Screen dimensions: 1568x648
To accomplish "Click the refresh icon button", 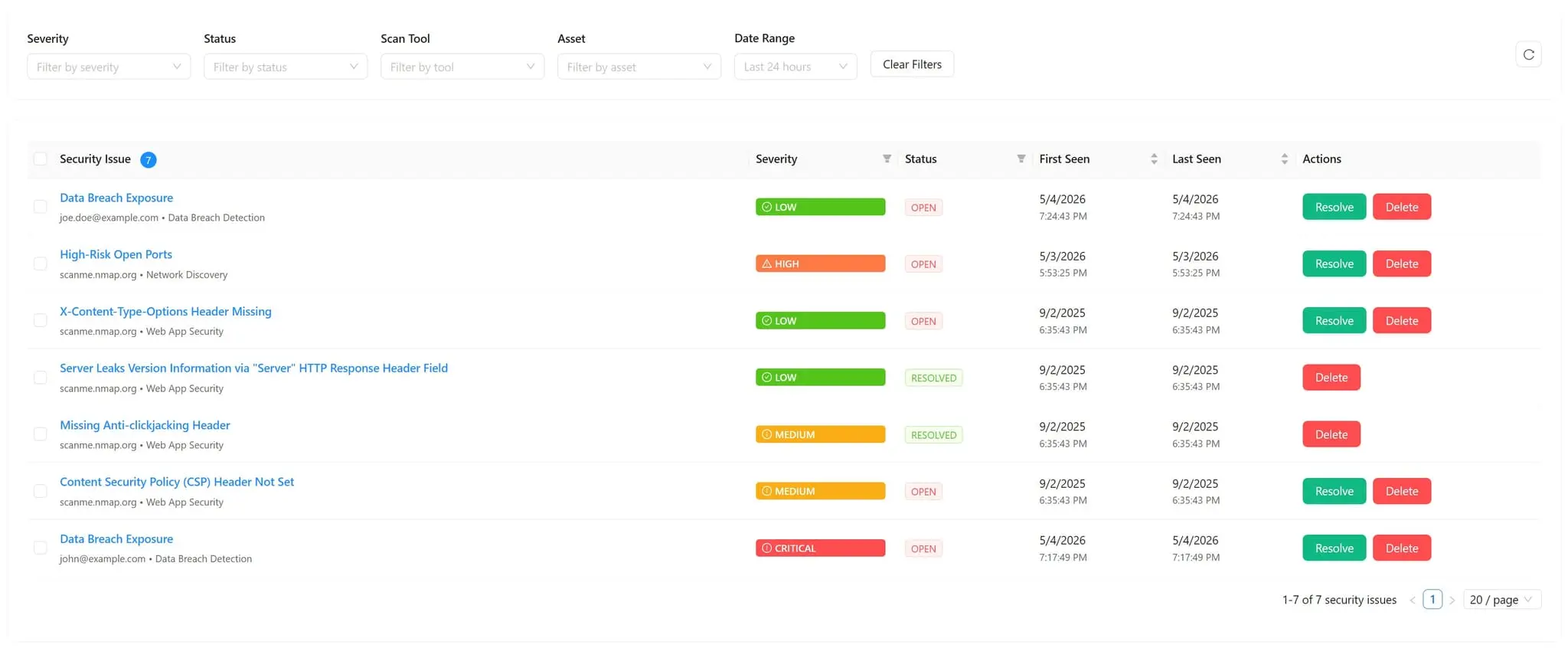I will 1528,54.
